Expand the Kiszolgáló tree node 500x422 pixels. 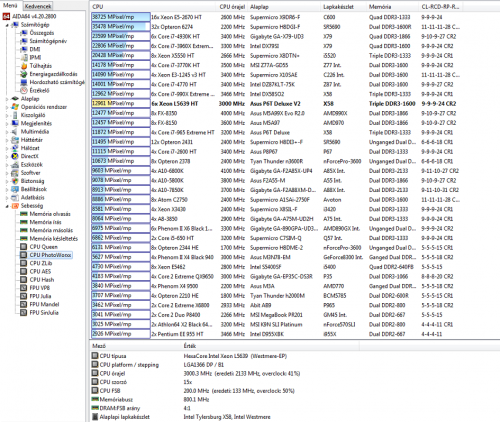7,115
